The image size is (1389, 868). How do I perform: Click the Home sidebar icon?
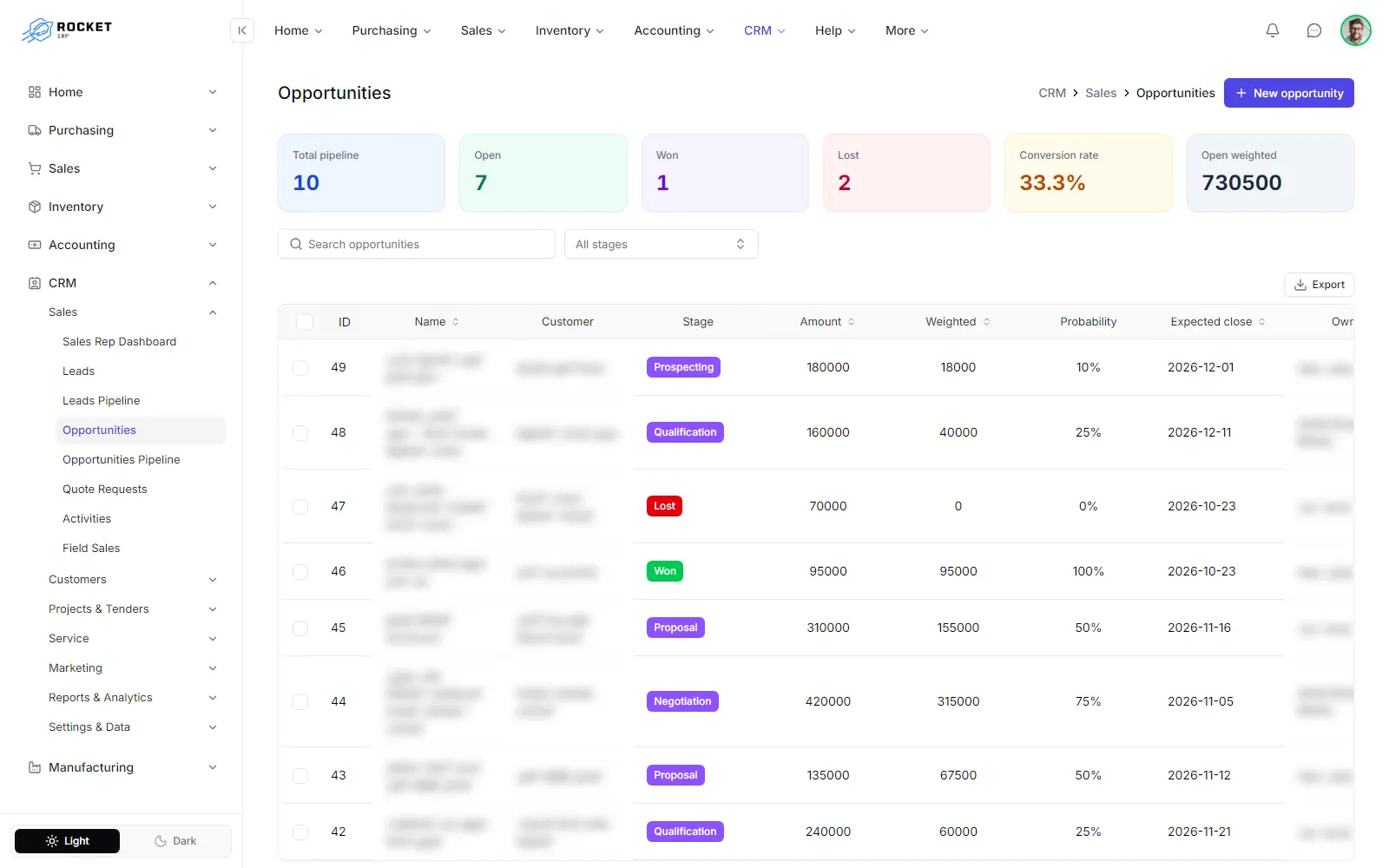[35, 92]
